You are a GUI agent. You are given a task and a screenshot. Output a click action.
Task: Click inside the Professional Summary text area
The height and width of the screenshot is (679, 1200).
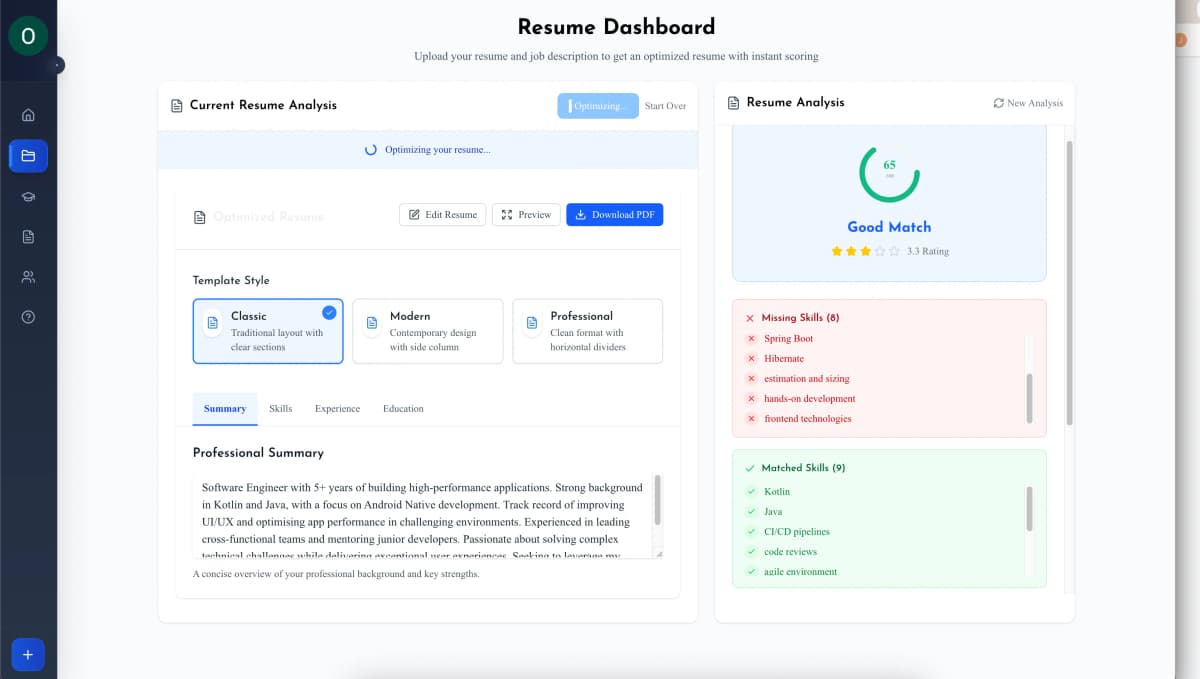(420, 515)
